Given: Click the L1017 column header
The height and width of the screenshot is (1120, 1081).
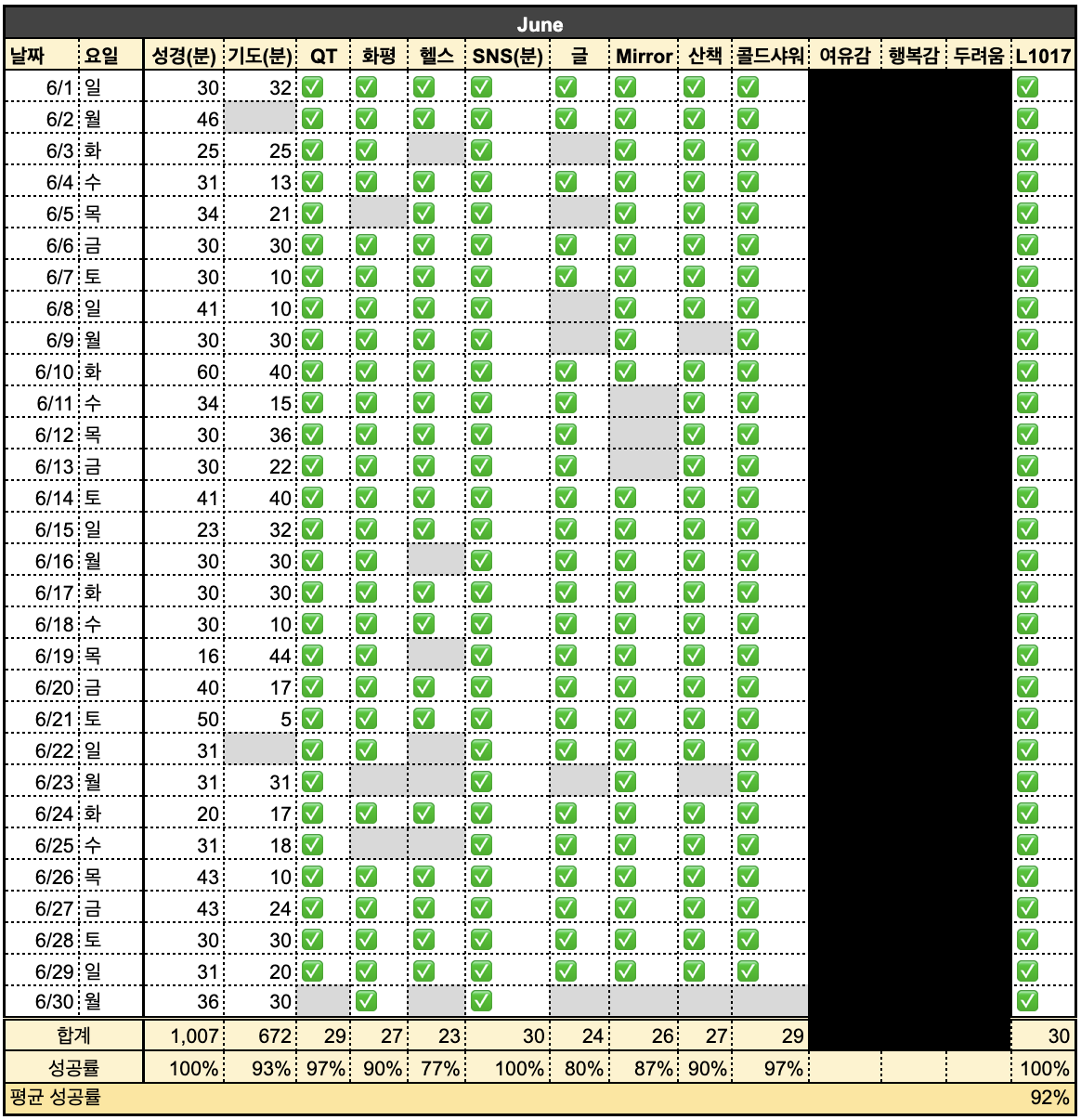Looking at the screenshot, I should tap(1044, 56).
